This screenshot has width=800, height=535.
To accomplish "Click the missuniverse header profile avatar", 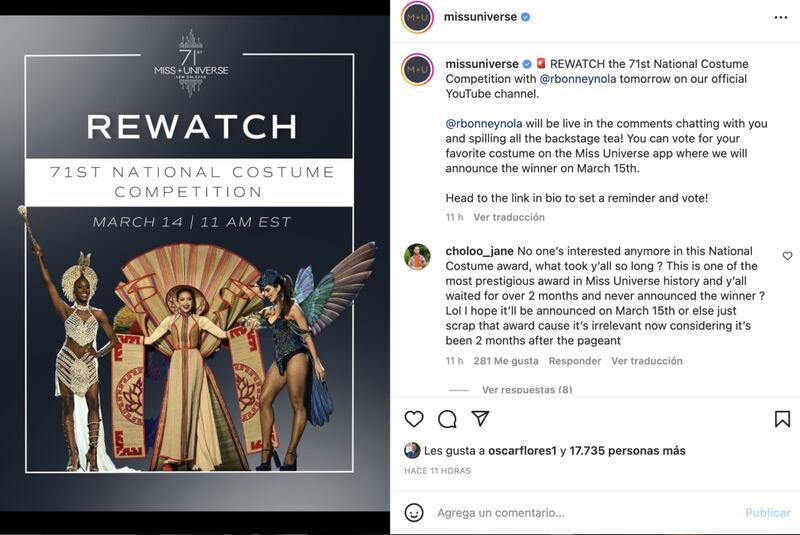I will (417, 17).
